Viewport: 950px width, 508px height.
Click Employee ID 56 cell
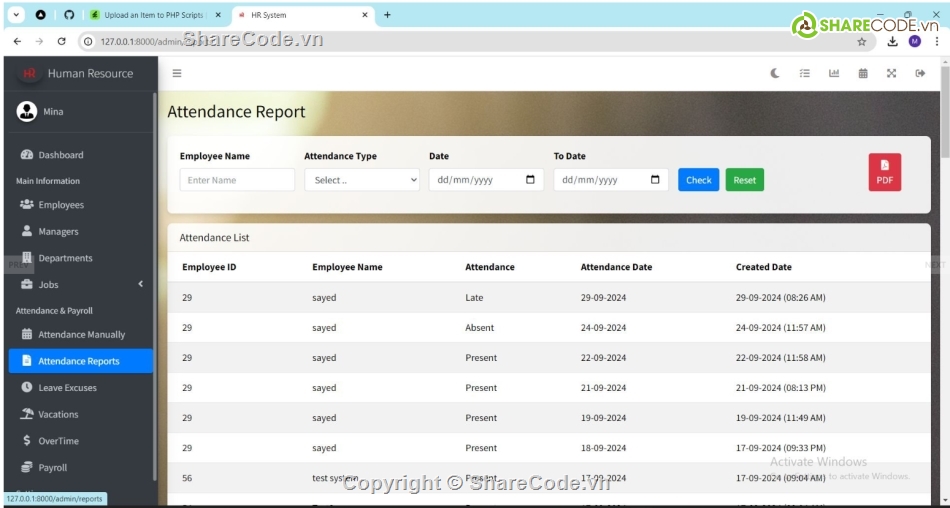coord(187,478)
